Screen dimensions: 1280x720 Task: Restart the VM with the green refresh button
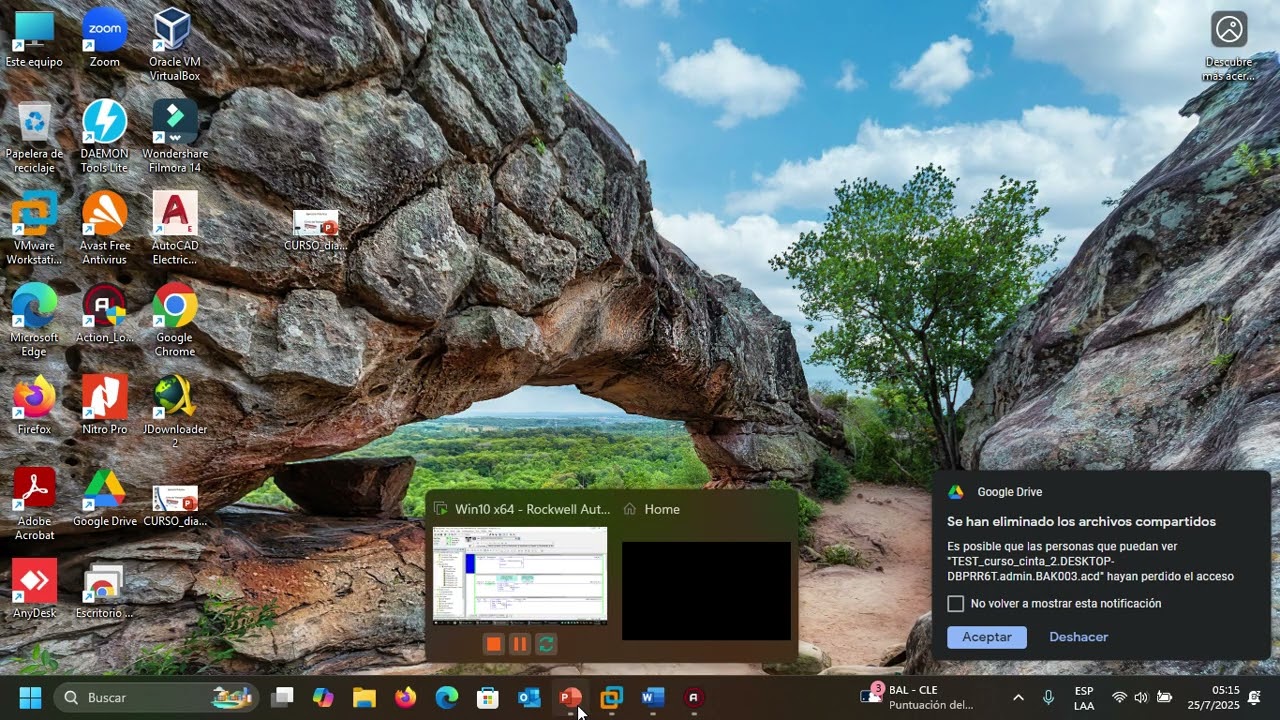[546, 644]
